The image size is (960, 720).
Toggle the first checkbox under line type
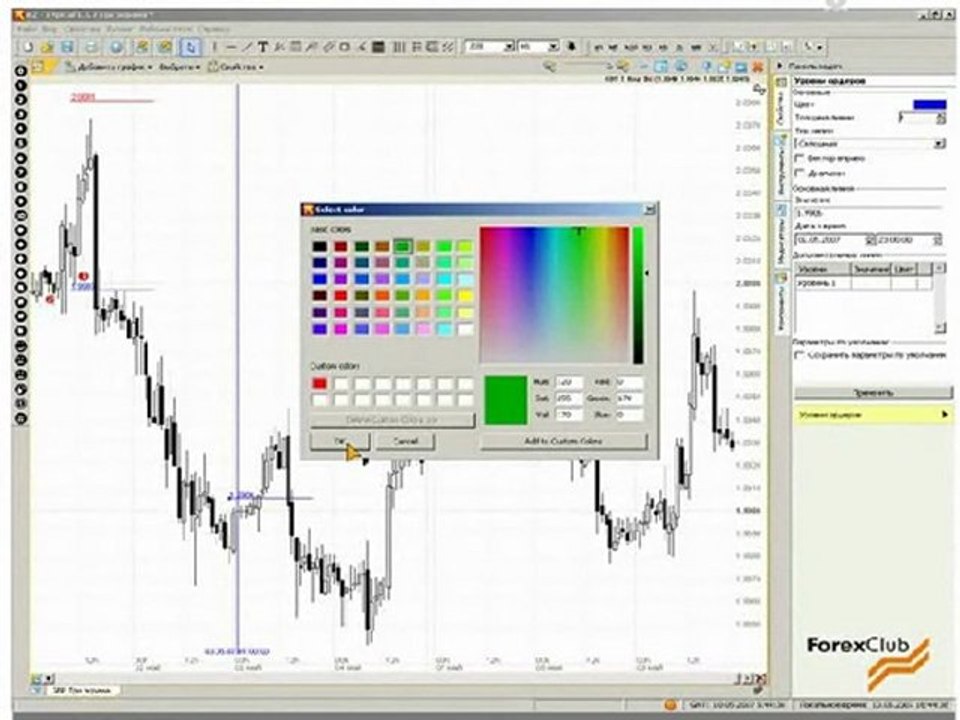799,159
